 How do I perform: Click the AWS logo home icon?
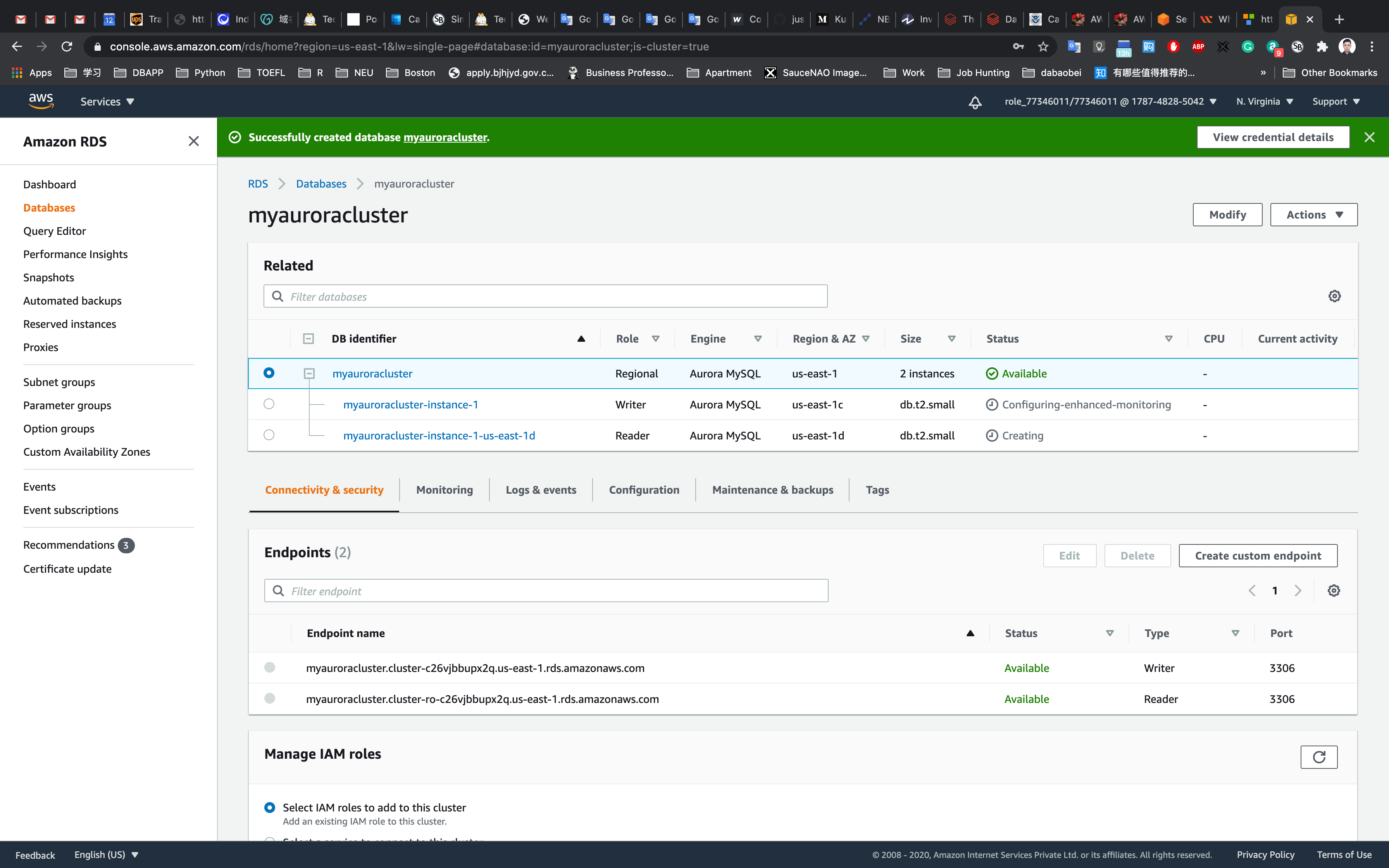click(41, 101)
